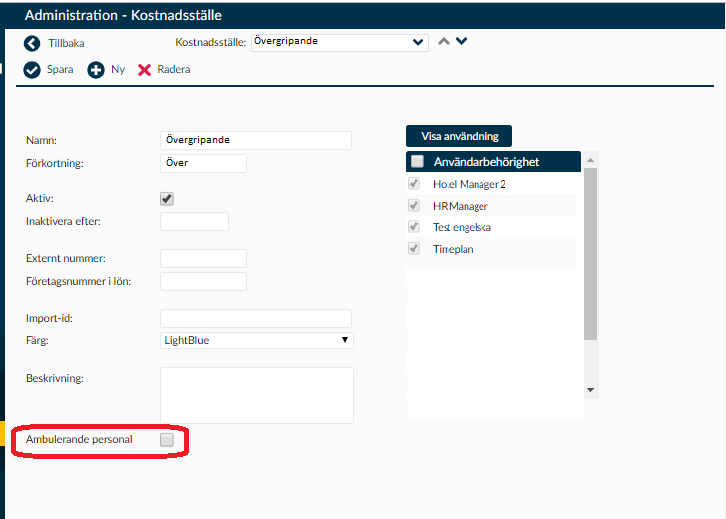Click the Ny plus icon
Viewport: 726px width, 519px height.
[96, 70]
